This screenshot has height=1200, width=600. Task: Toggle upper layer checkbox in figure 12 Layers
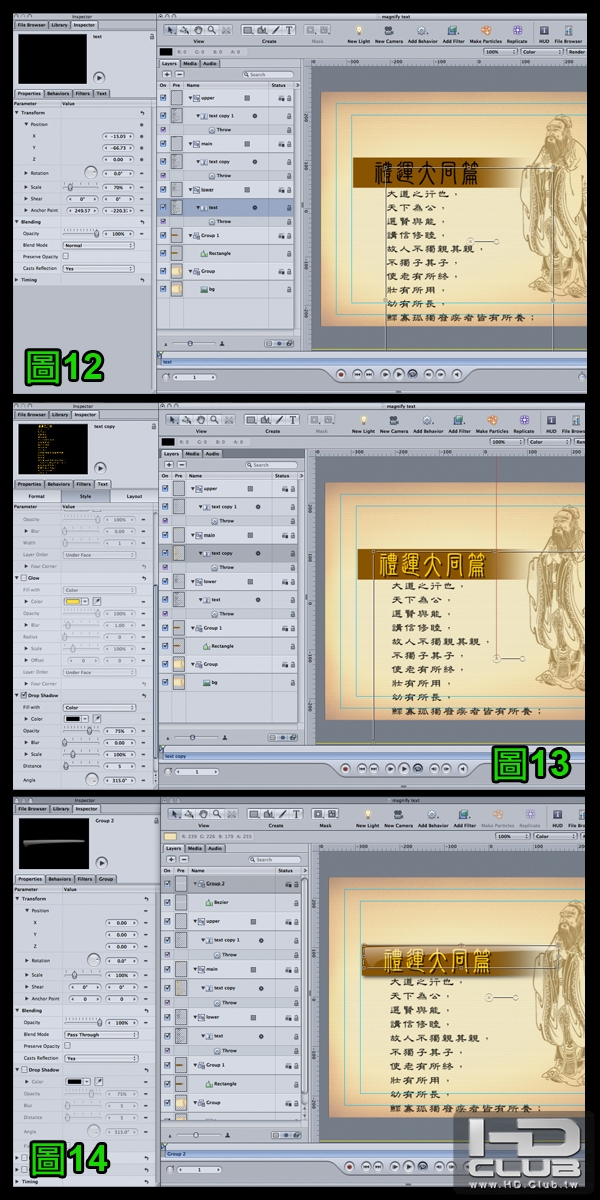[165, 98]
